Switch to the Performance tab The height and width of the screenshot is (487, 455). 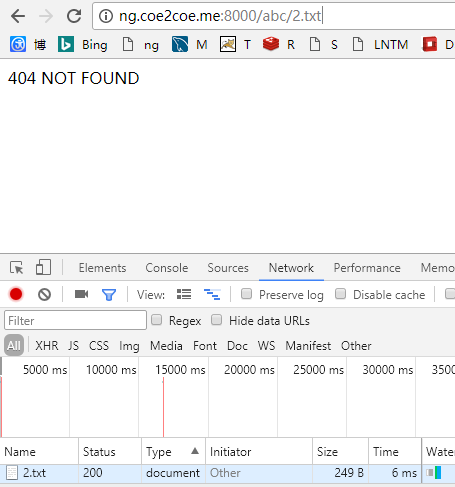tap(367, 268)
